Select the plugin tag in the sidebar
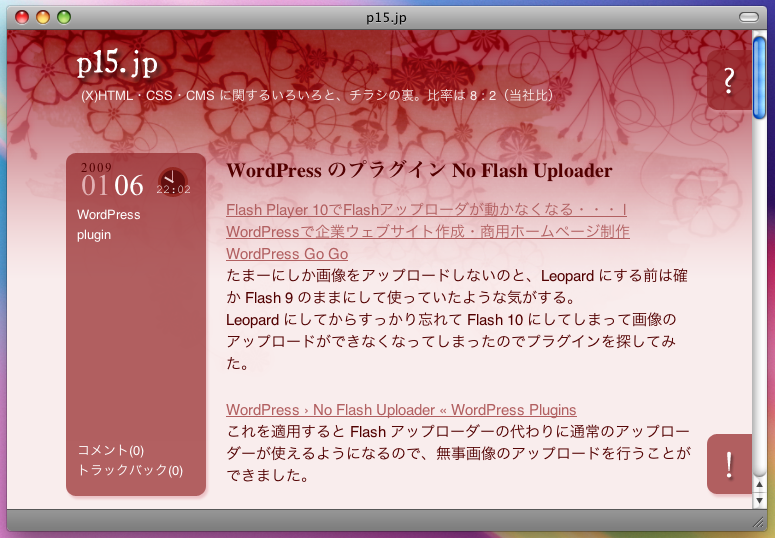This screenshot has width=775, height=538. (94, 235)
